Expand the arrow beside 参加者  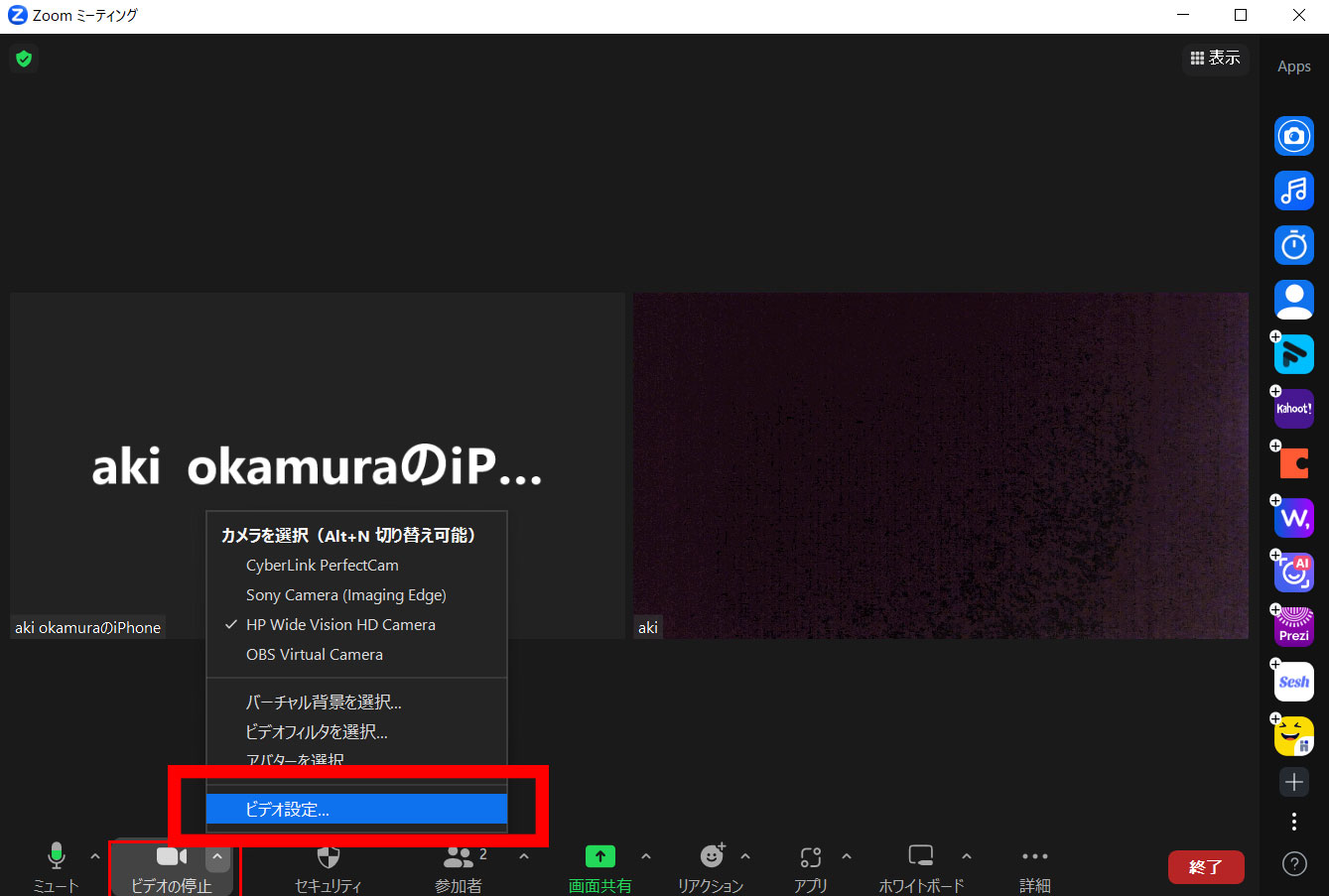524,856
